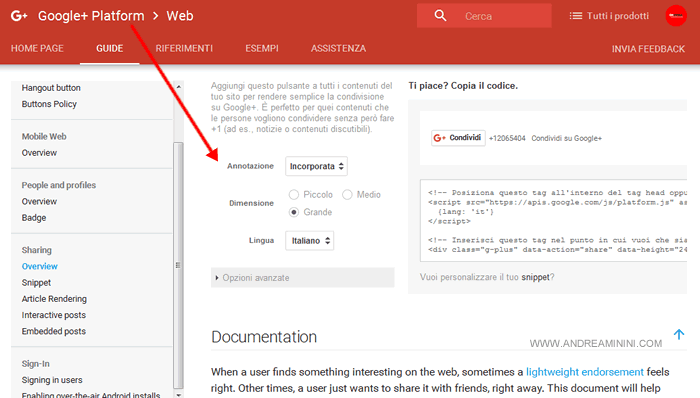Open the ASSISTENZA tab
Screen dimensions: 700x398
[338, 48]
